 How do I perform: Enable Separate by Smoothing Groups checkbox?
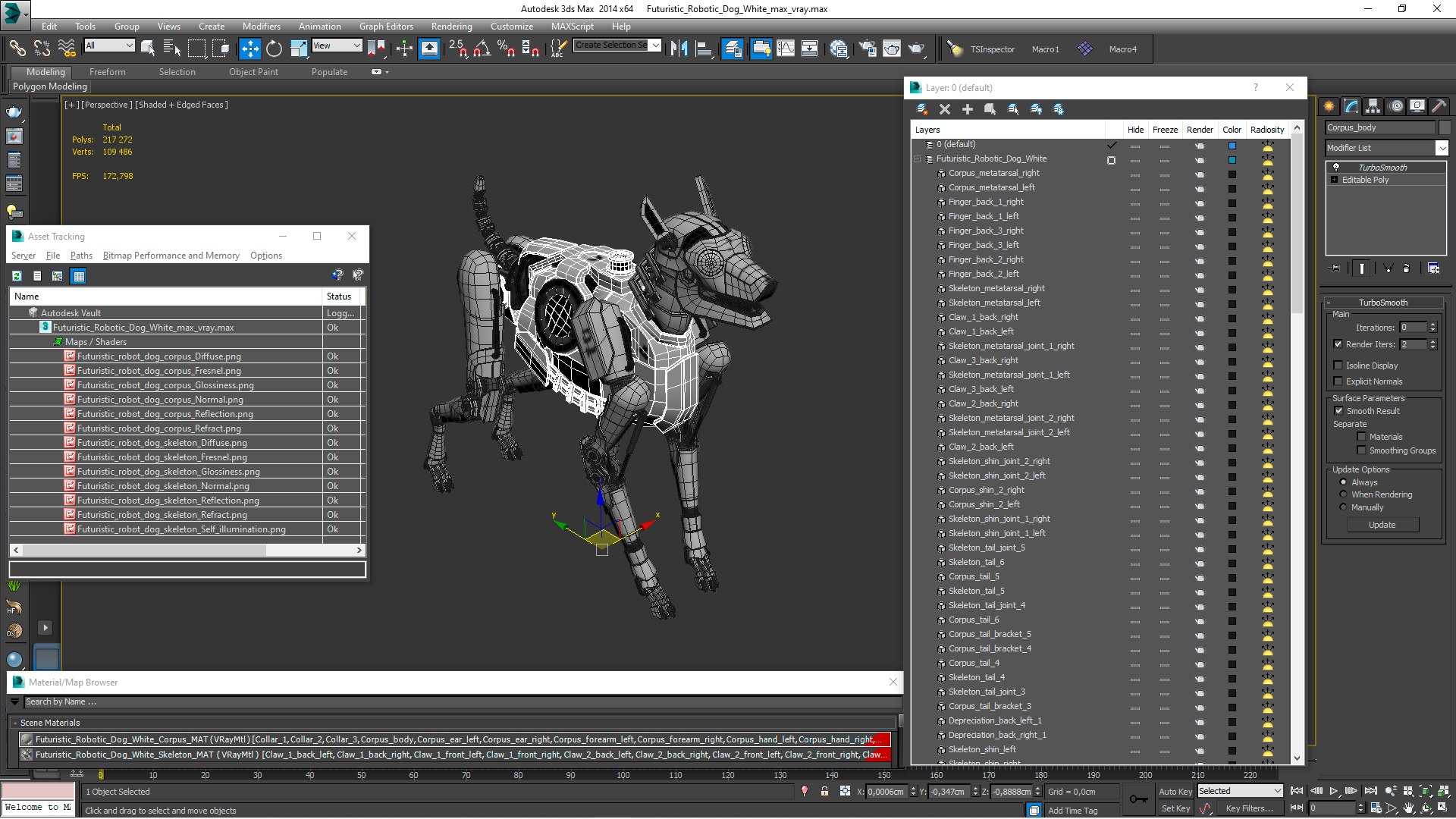pos(1362,450)
